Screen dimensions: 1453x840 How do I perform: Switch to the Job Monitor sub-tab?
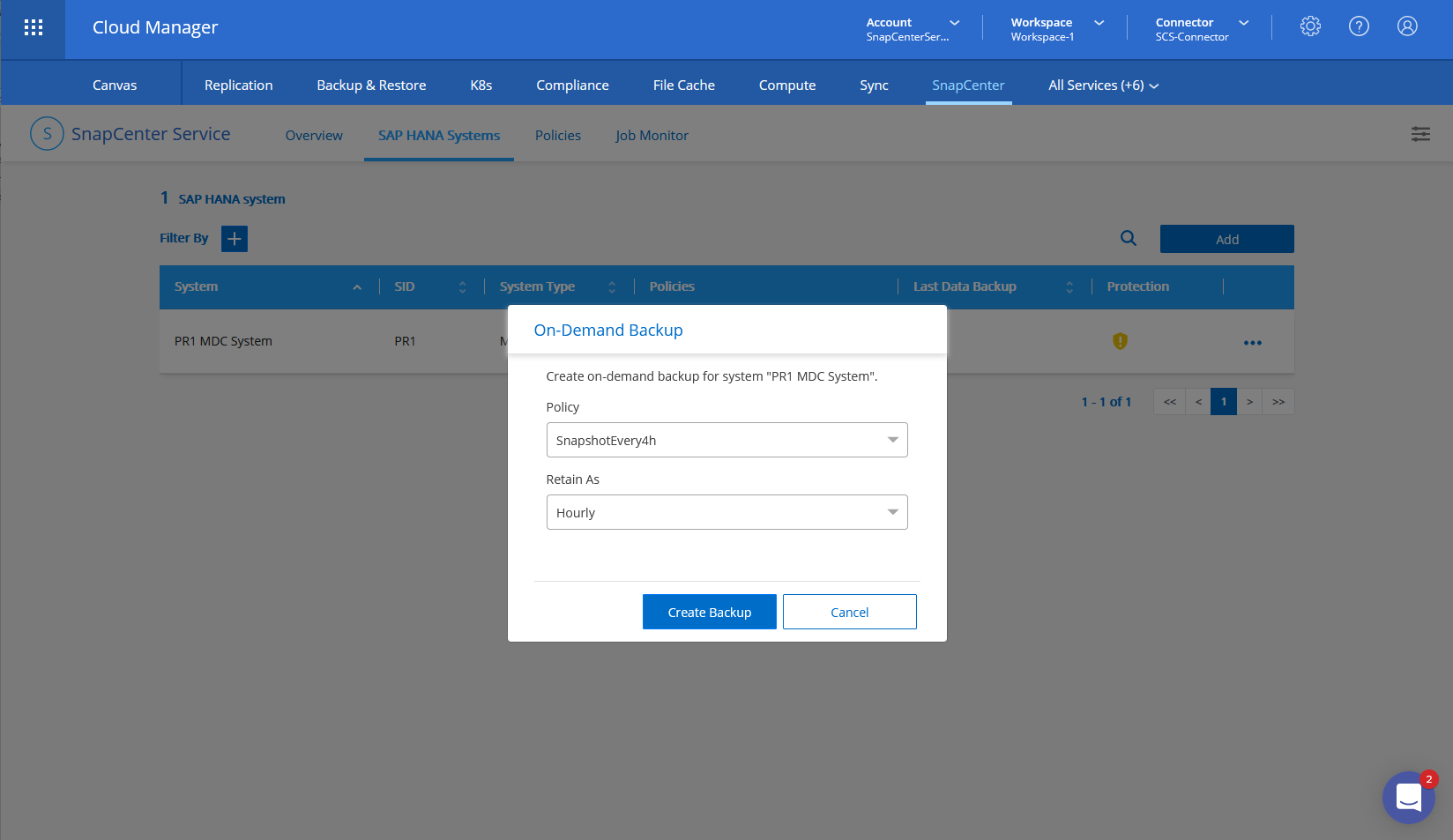pyautogui.click(x=652, y=136)
